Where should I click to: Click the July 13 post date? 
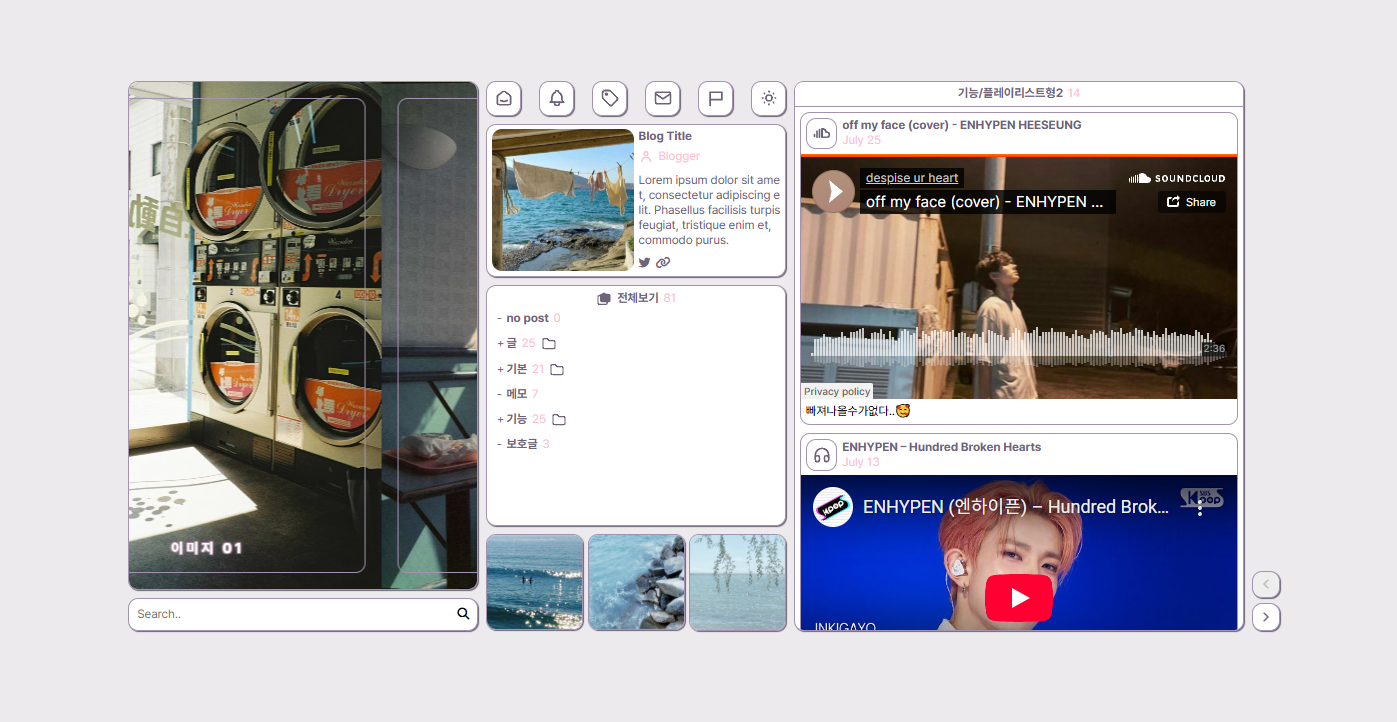(x=861, y=462)
